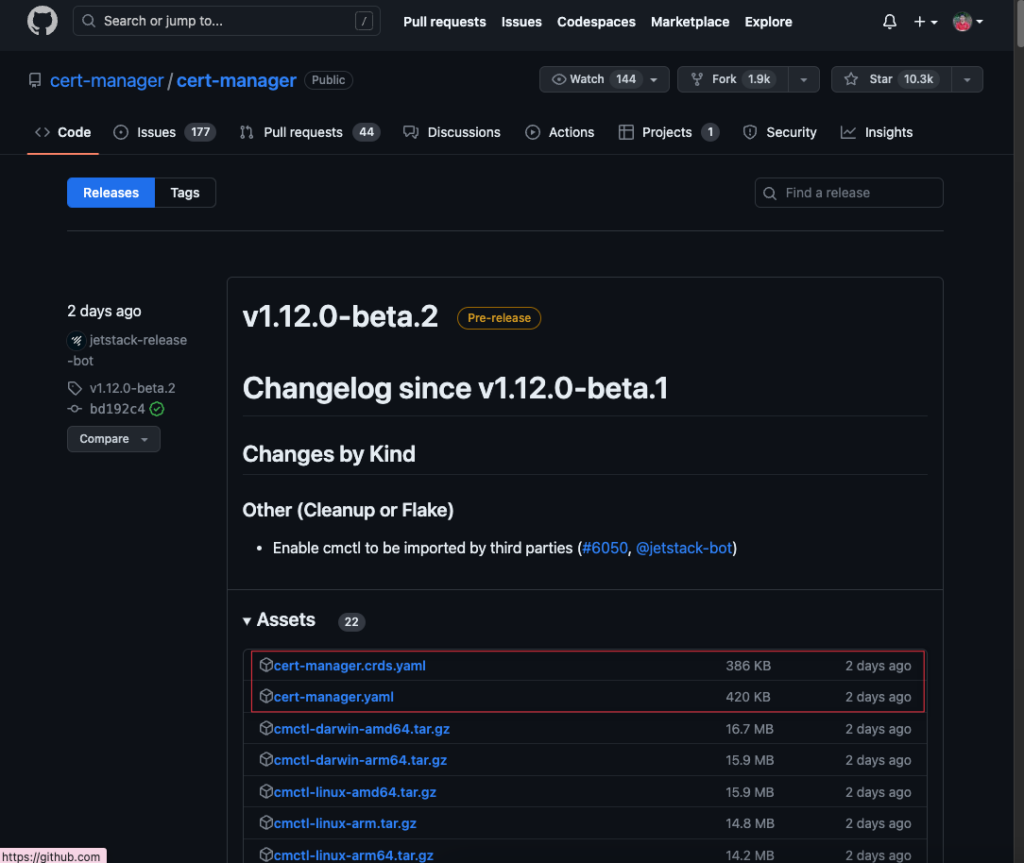This screenshot has height=863, width=1024.
Task: Open cert-manager repository name link
Action: click(x=236, y=80)
